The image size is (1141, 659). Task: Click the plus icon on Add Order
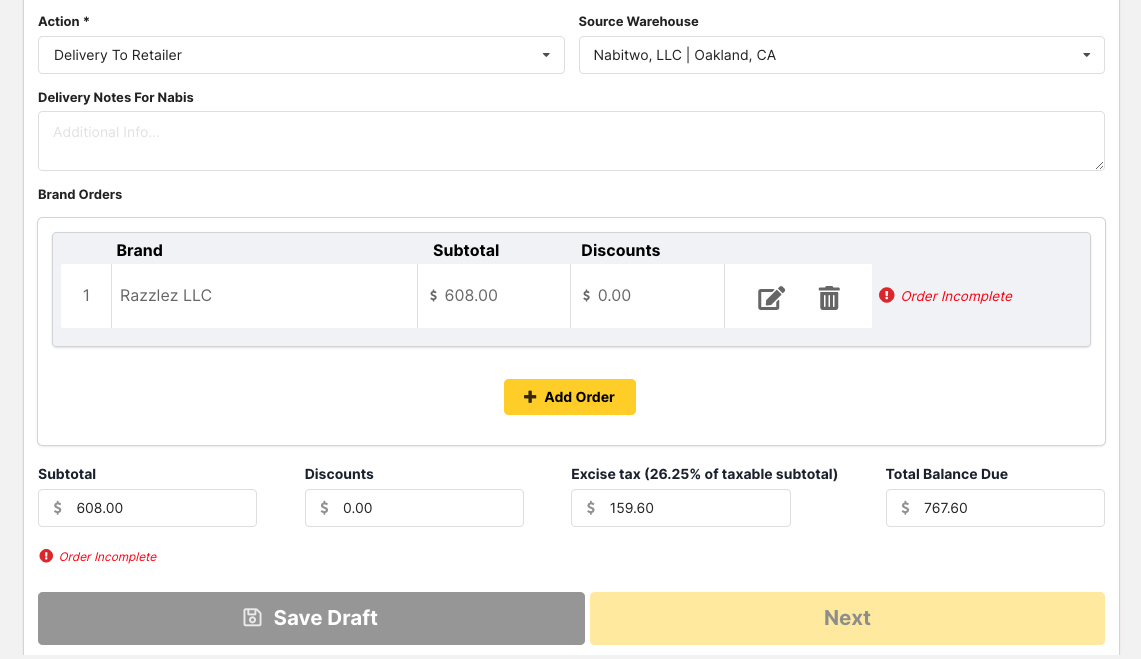pos(530,397)
